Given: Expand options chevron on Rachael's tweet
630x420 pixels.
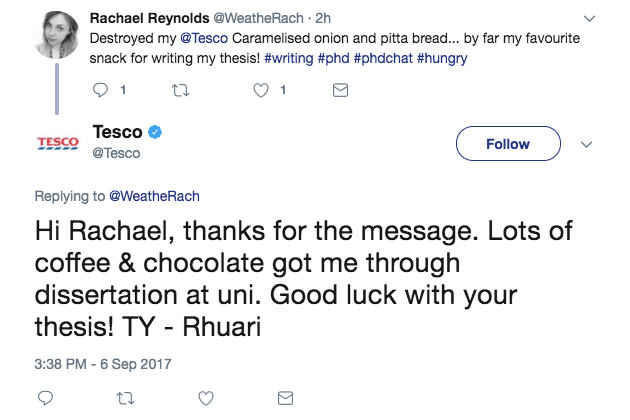Looking at the screenshot, I should pyautogui.click(x=589, y=18).
